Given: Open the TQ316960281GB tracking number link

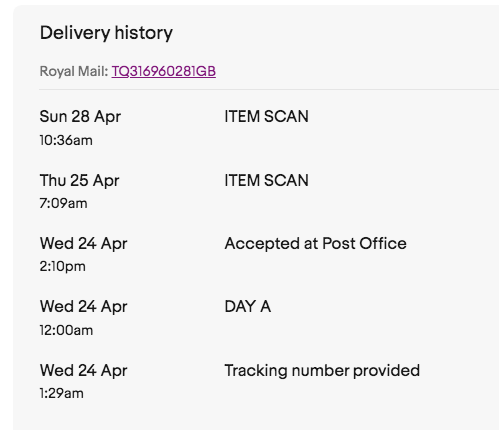Looking at the screenshot, I should pyautogui.click(x=164, y=71).
